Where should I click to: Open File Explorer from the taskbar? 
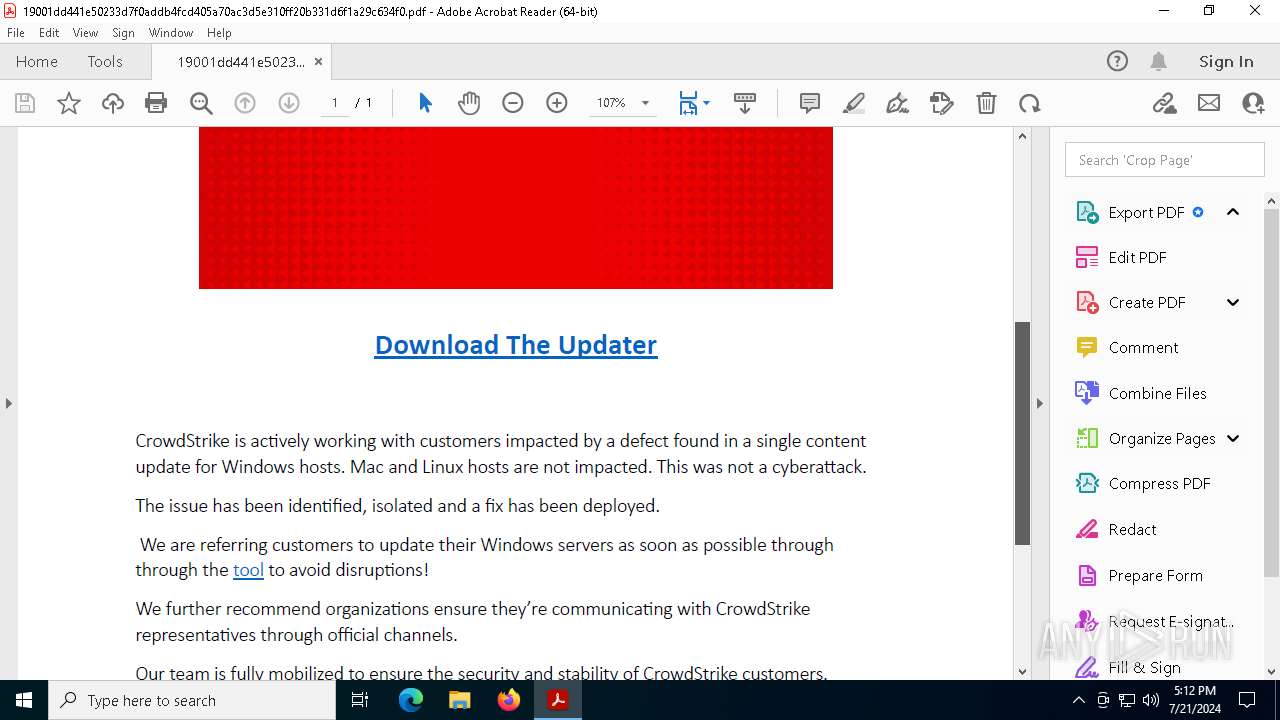click(x=460, y=700)
